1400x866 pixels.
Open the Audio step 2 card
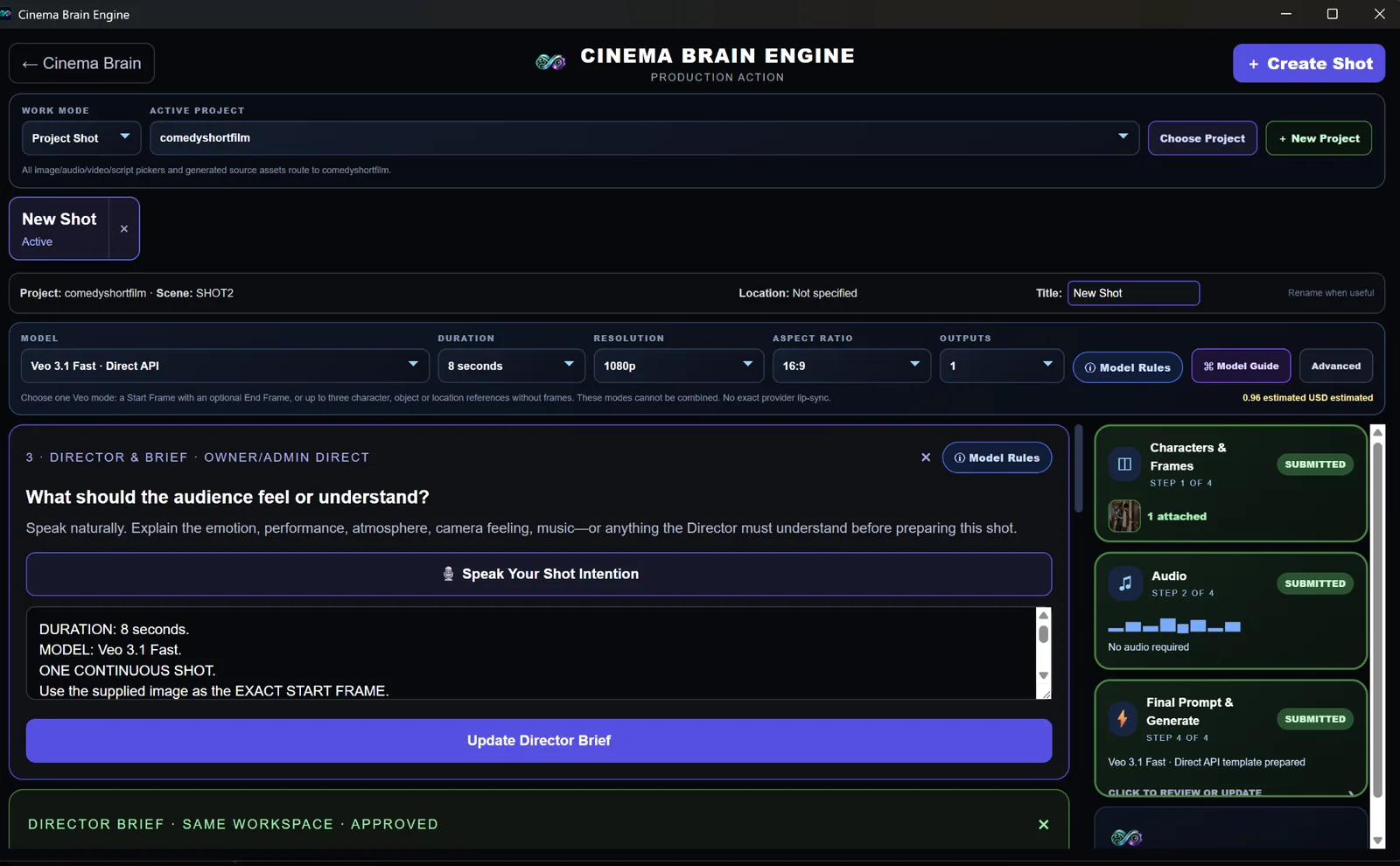click(x=1230, y=611)
